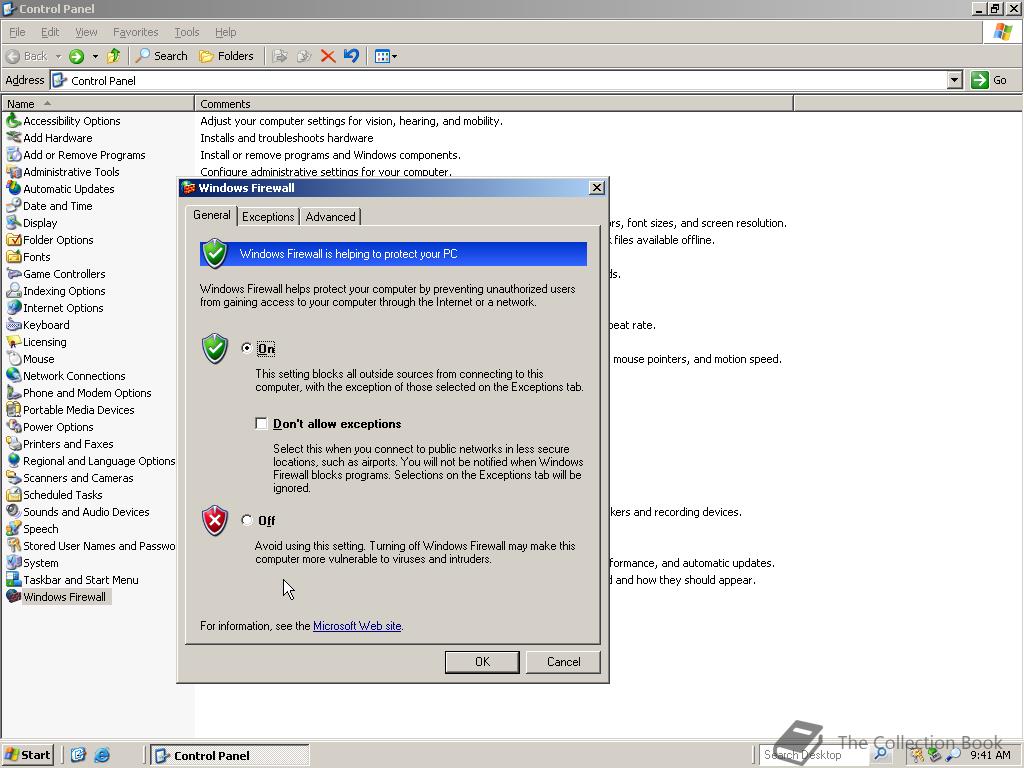
Task: Open the Display icon
Action: (x=14, y=223)
